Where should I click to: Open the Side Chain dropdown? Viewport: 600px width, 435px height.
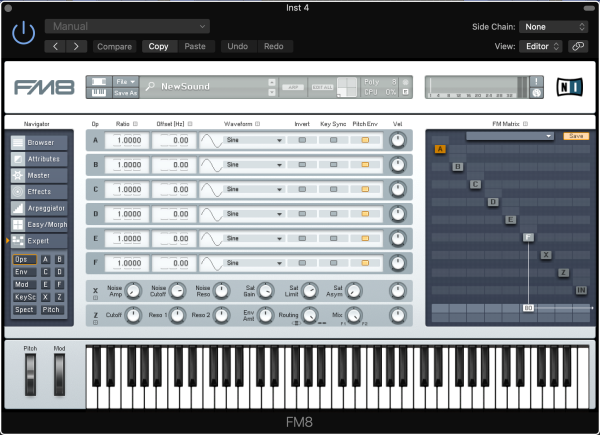tap(554, 27)
